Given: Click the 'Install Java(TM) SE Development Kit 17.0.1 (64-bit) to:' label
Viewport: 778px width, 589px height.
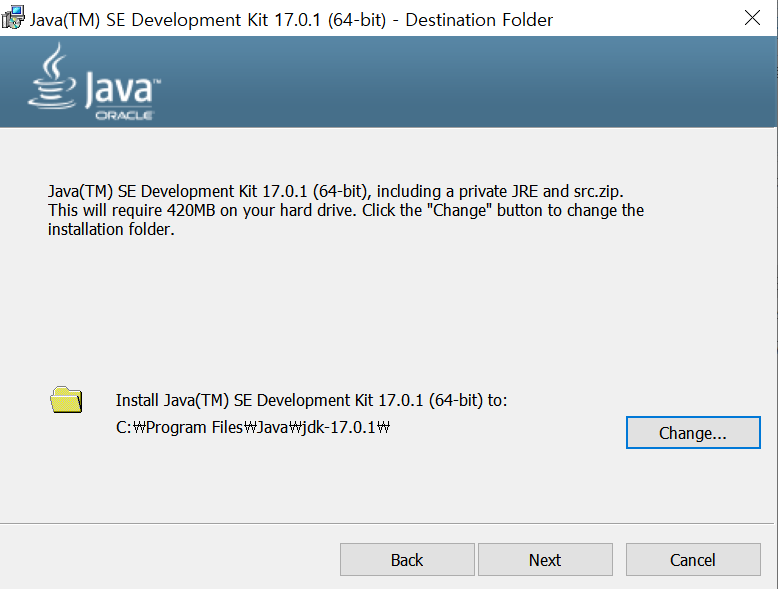Looking at the screenshot, I should (311, 400).
